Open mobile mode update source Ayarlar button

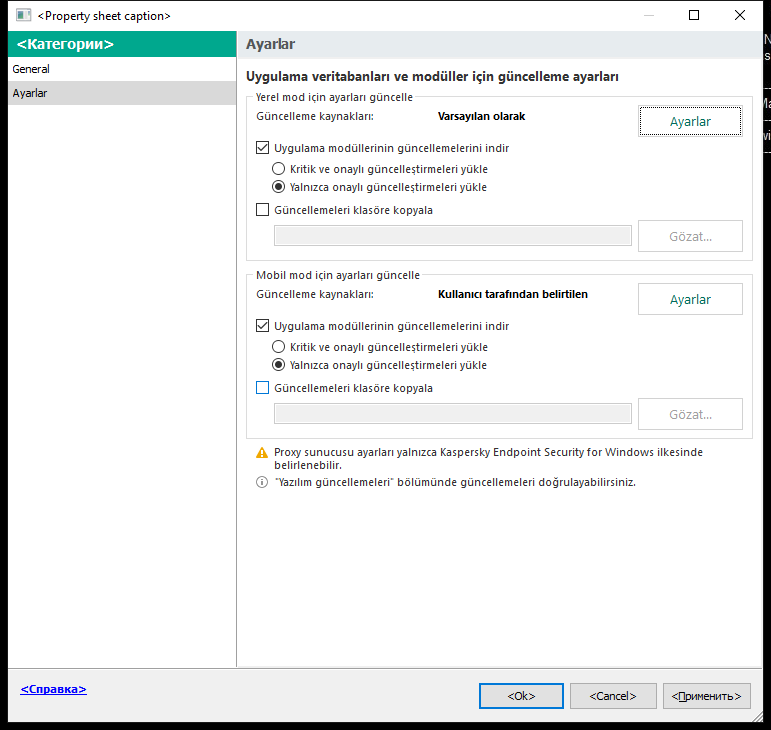pyautogui.click(x=690, y=299)
